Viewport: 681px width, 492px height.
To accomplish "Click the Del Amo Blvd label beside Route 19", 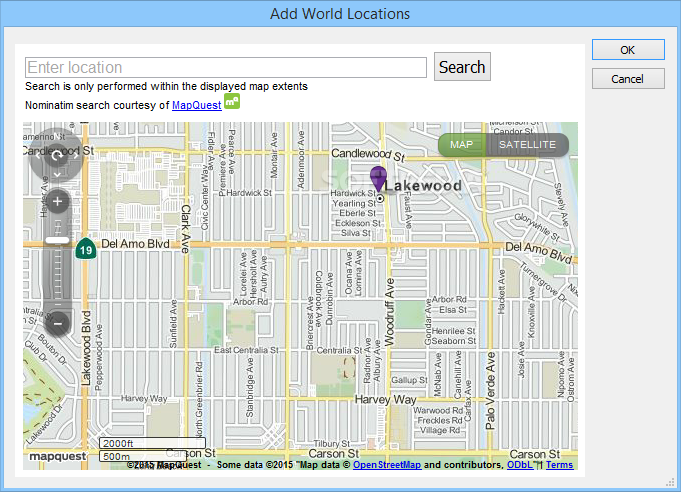I will coord(135,244).
